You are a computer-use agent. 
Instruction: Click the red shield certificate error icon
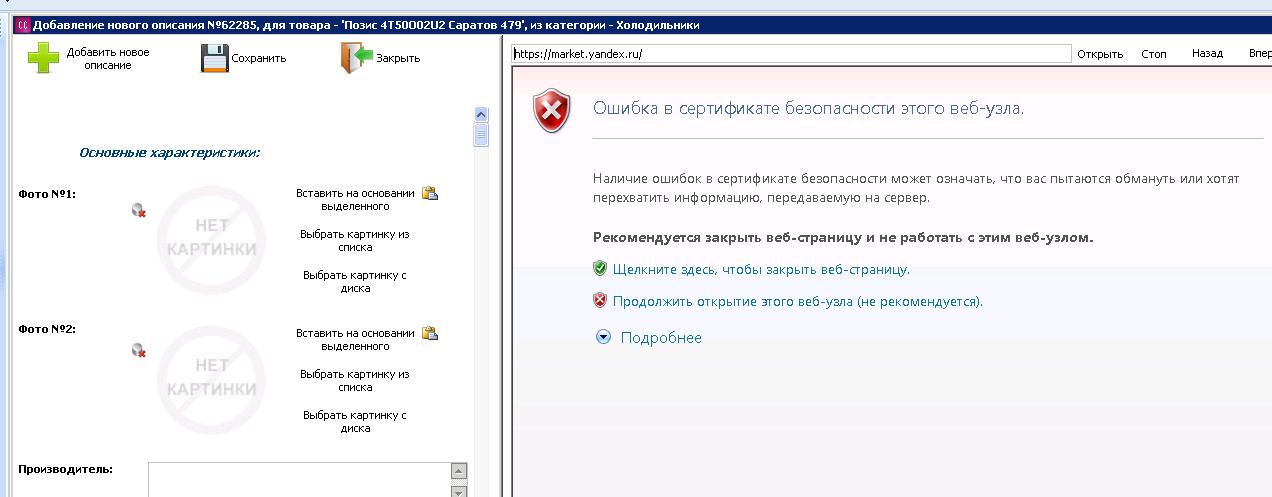click(x=551, y=110)
